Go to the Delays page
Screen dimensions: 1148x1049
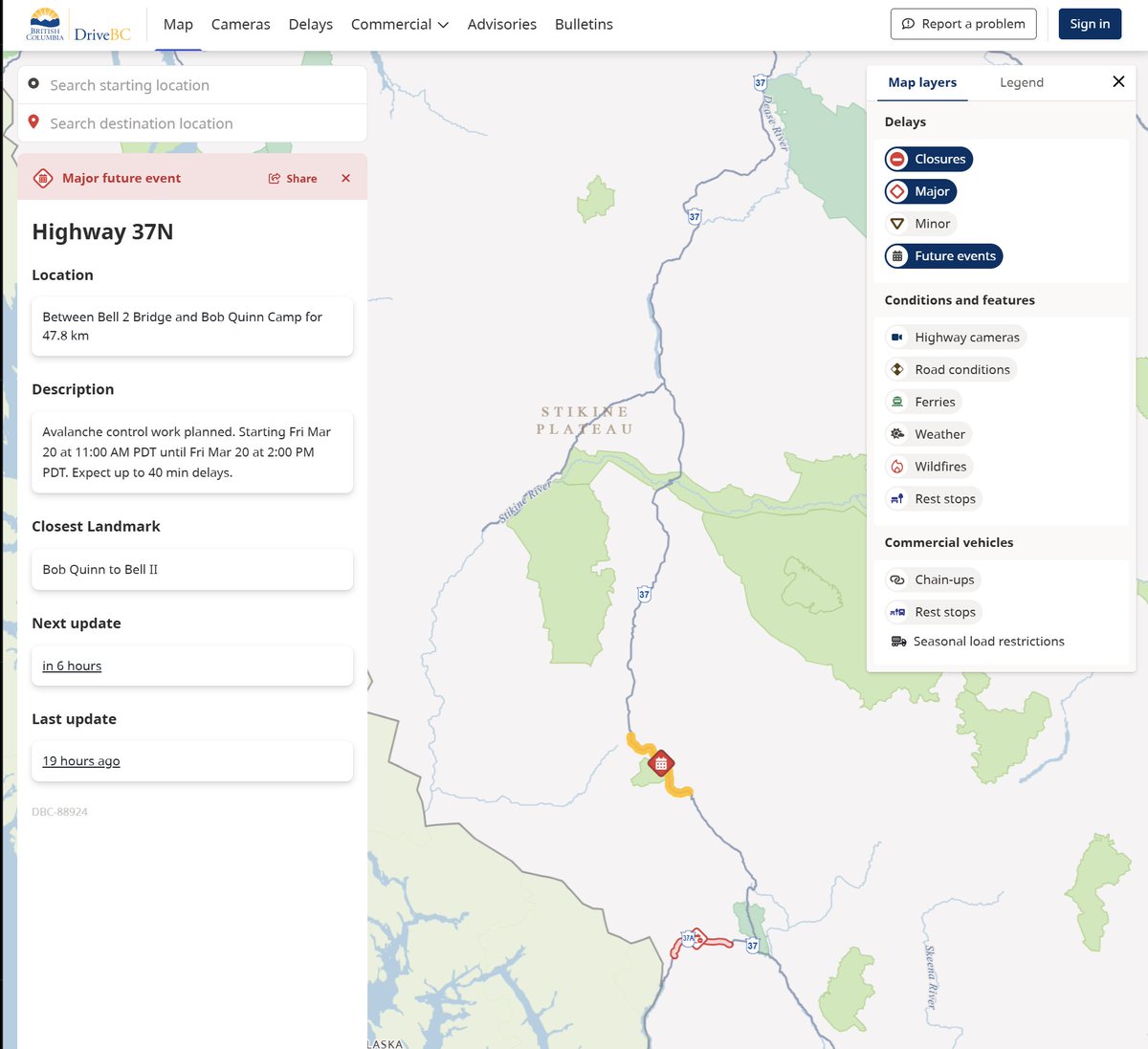coord(311,24)
